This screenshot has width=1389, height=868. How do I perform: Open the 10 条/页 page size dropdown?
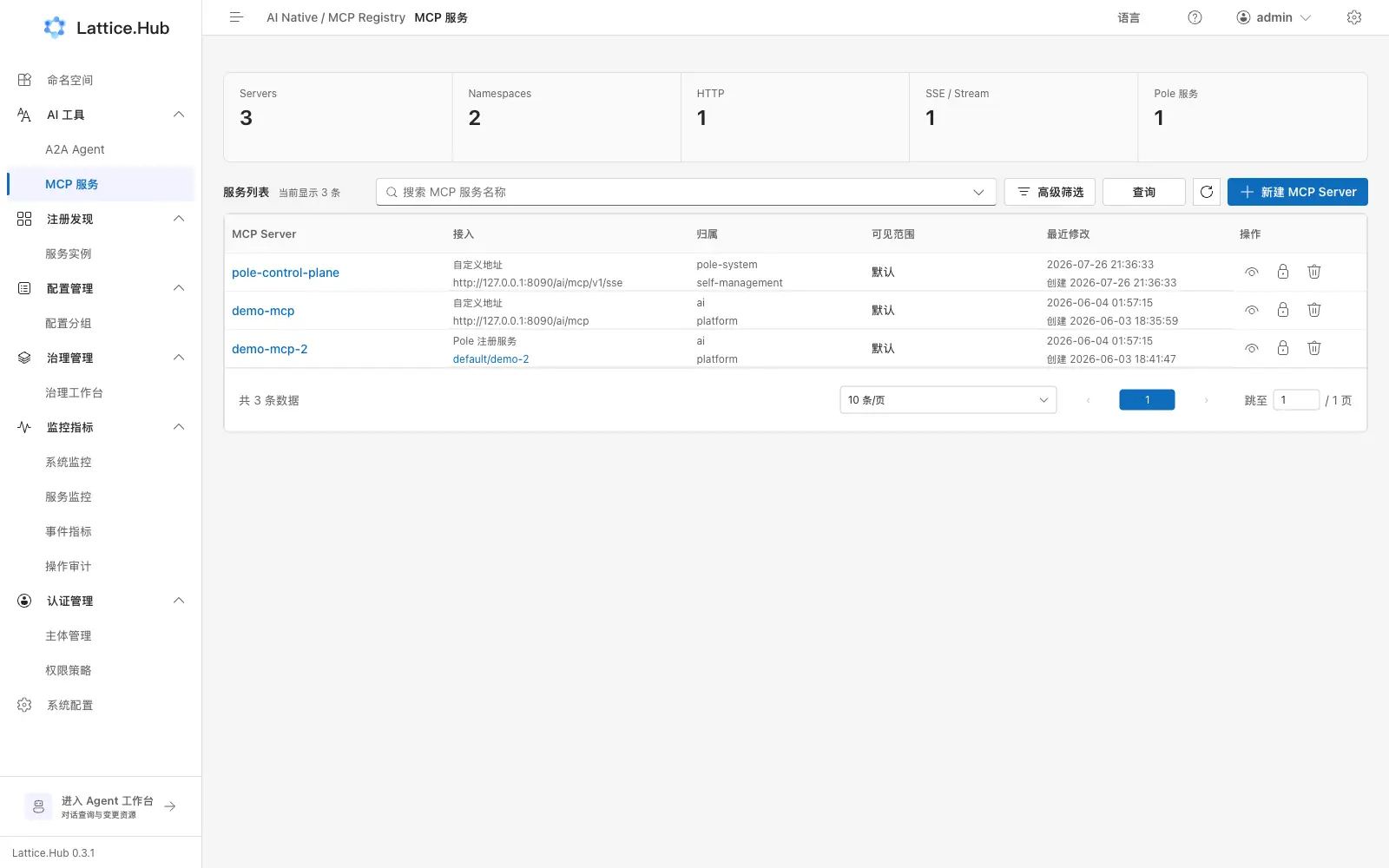tap(948, 400)
